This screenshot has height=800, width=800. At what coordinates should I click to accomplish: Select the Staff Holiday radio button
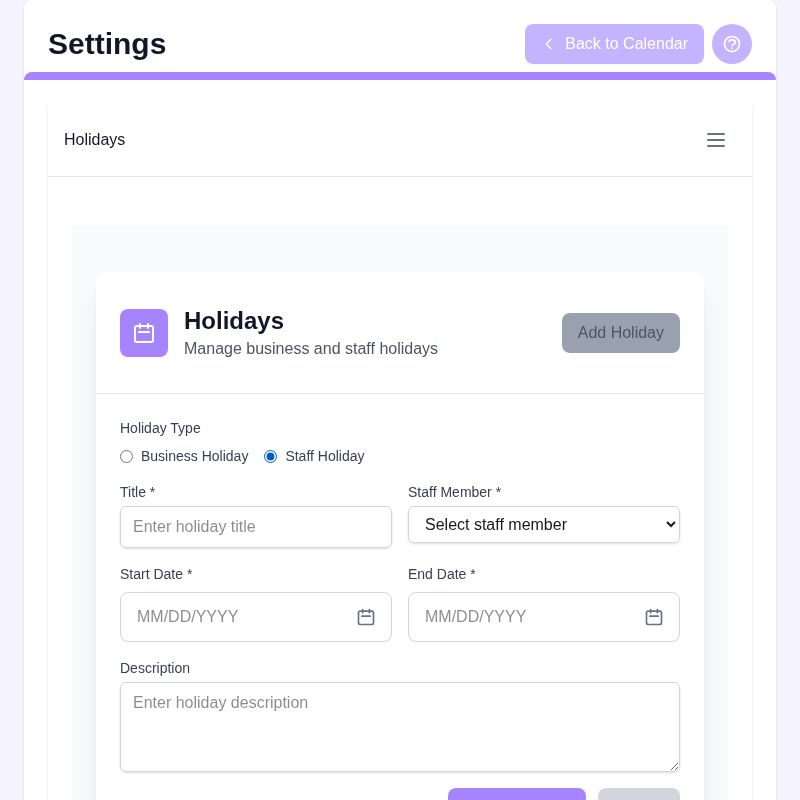(x=270, y=456)
